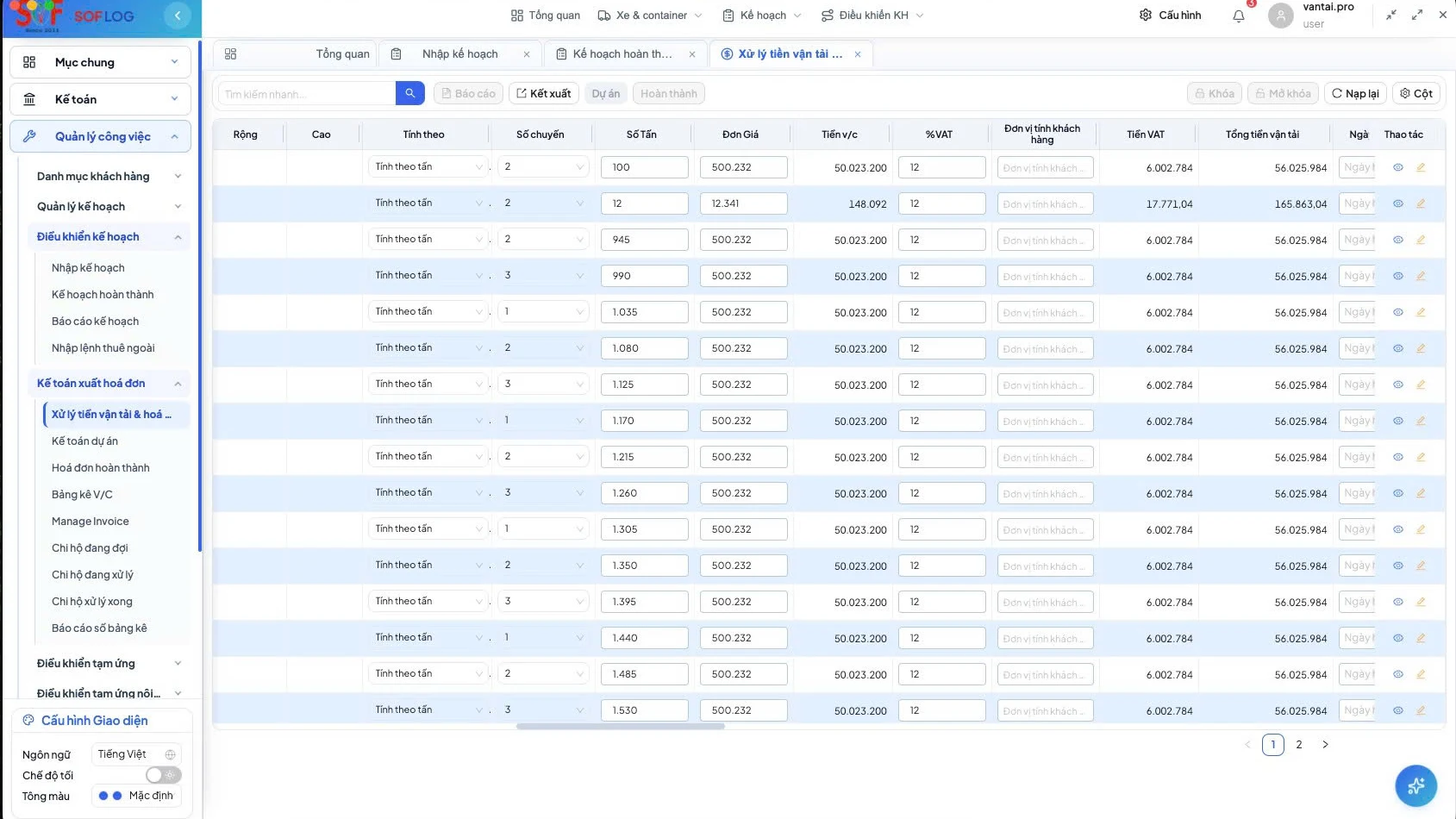Expand Danh mục khách hàng group
This screenshot has width=1456, height=819.
coord(109,176)
